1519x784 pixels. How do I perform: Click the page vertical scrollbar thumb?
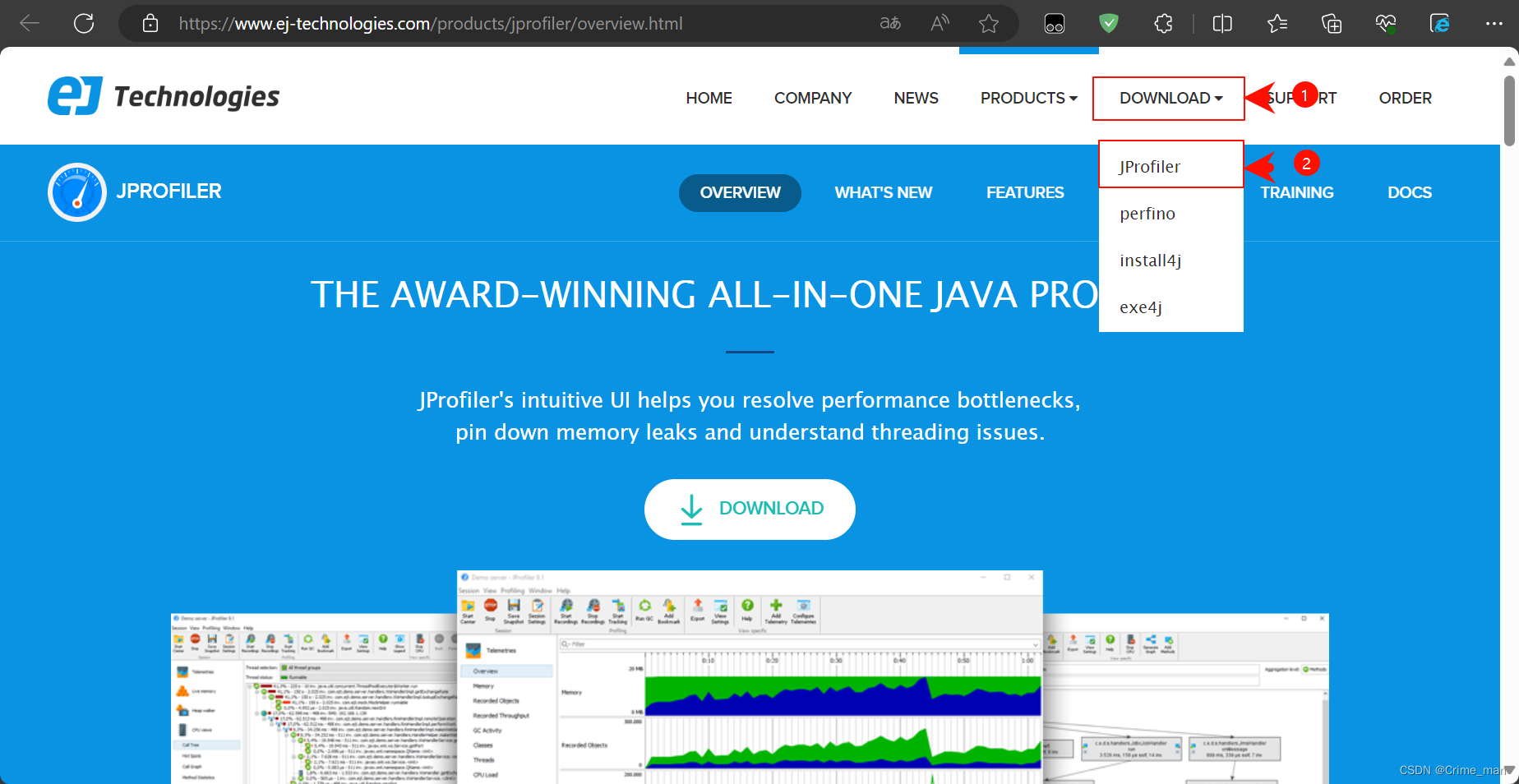tap(1509, 111)
